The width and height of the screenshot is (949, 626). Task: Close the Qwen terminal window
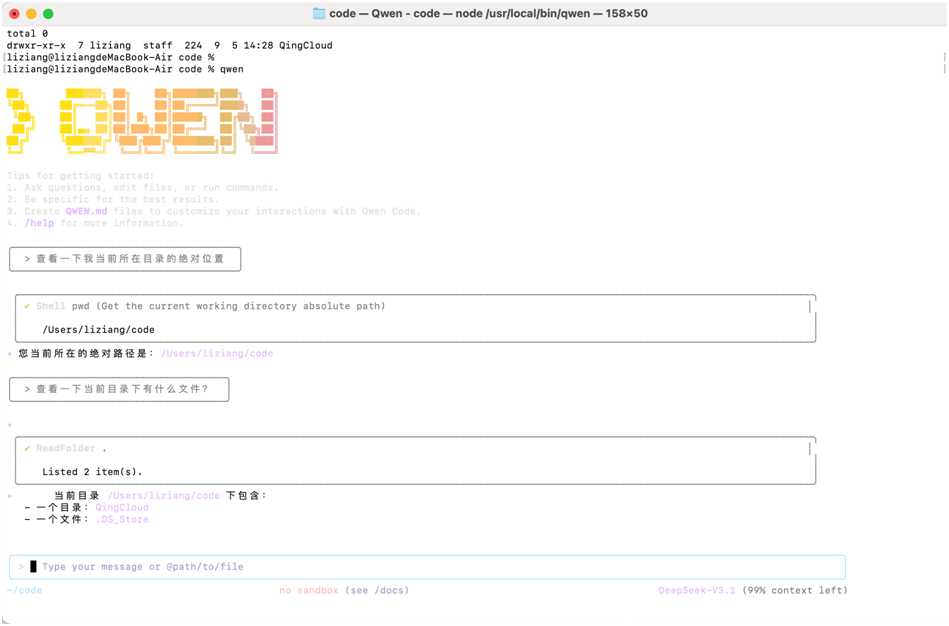[x=15, y=13]
